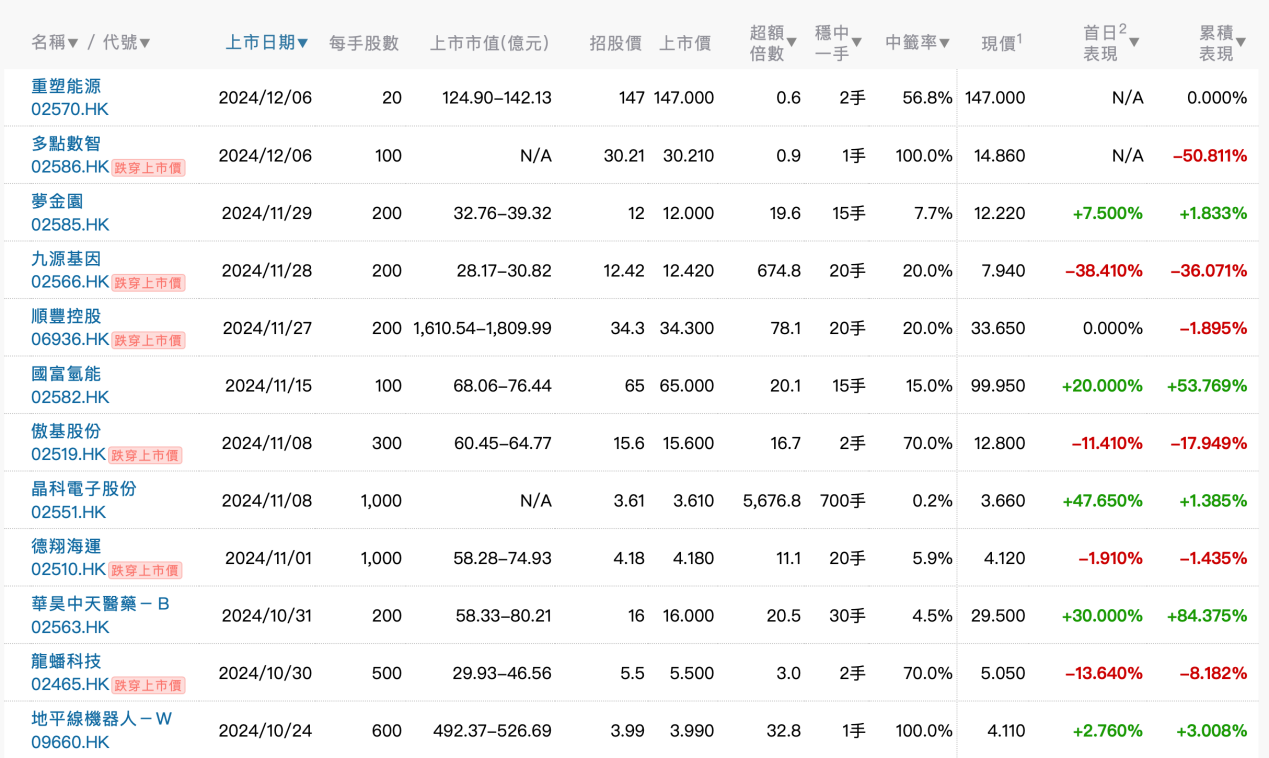Open 國富氫能 stock page

tap(66, 374)
